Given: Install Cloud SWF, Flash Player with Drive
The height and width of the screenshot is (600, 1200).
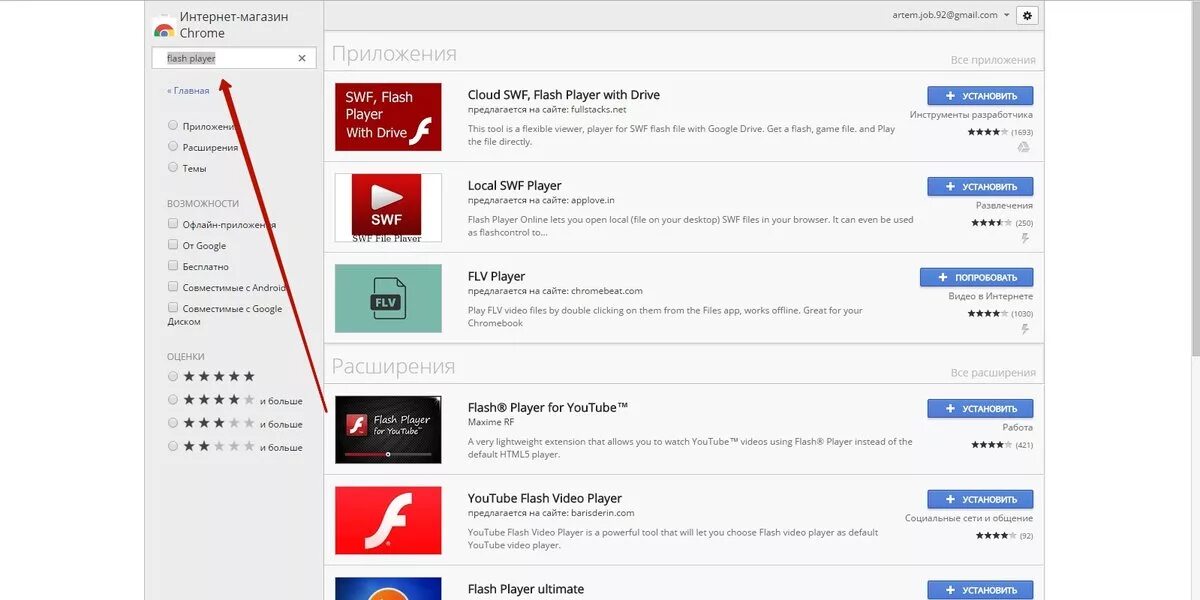Looking at the screenshot, I should pyautogui.click(x=980, y=96).
